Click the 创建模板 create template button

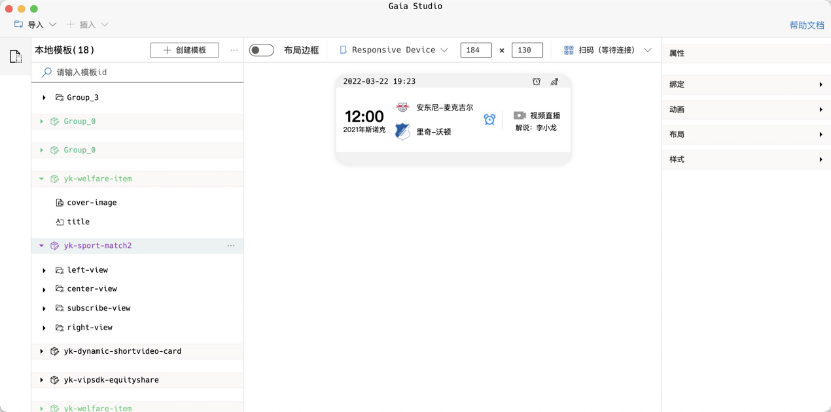tap(184, 50)
